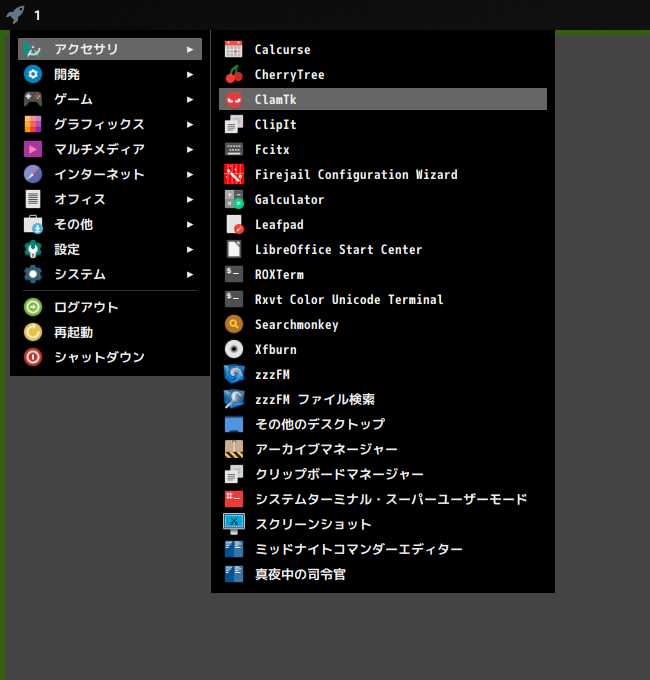Image resolution: width=650 pixels, height=680 pixels.
Task: Launch Searchmonkey search tool entry
Action: (383, 324)
